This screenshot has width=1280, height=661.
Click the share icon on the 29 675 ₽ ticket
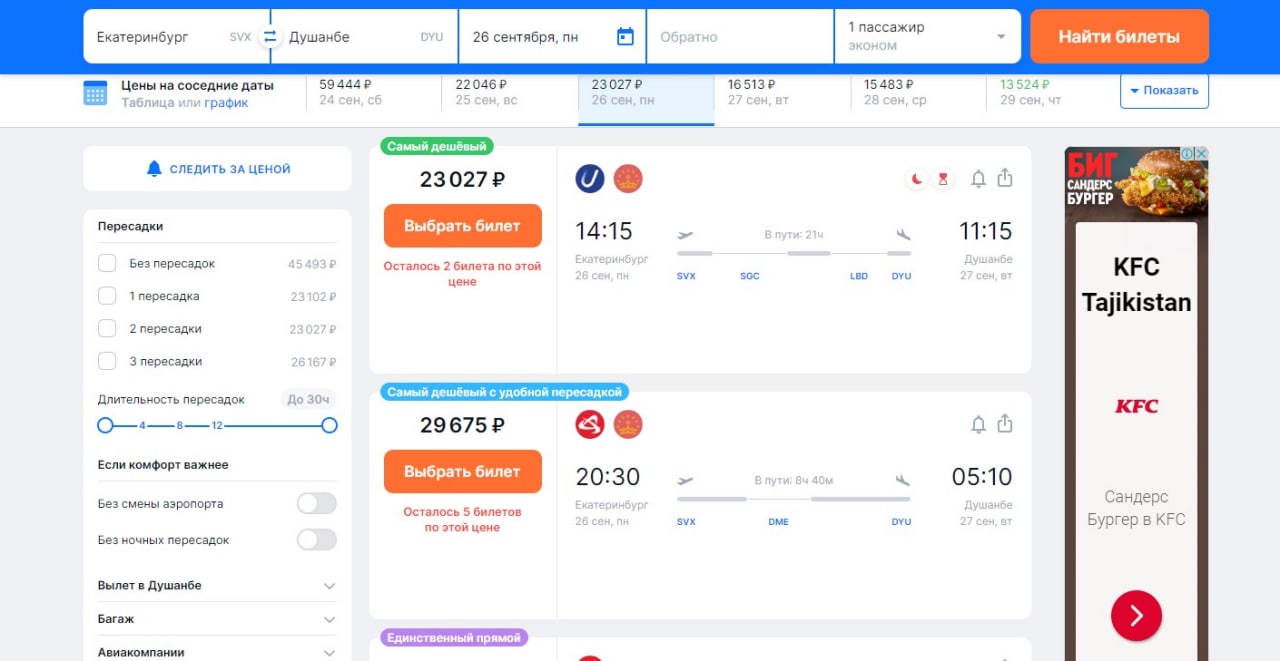(x=1005, y=424)
